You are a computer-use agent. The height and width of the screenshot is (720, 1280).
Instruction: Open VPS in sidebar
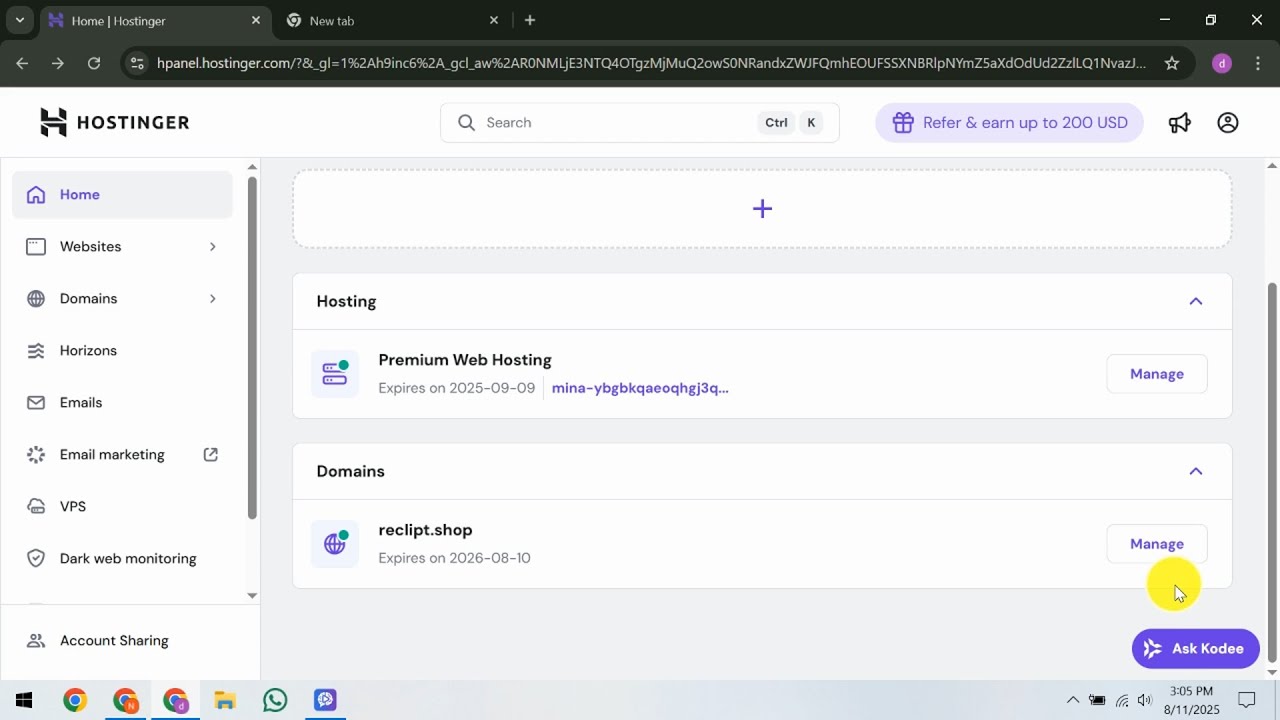[122, 507]
